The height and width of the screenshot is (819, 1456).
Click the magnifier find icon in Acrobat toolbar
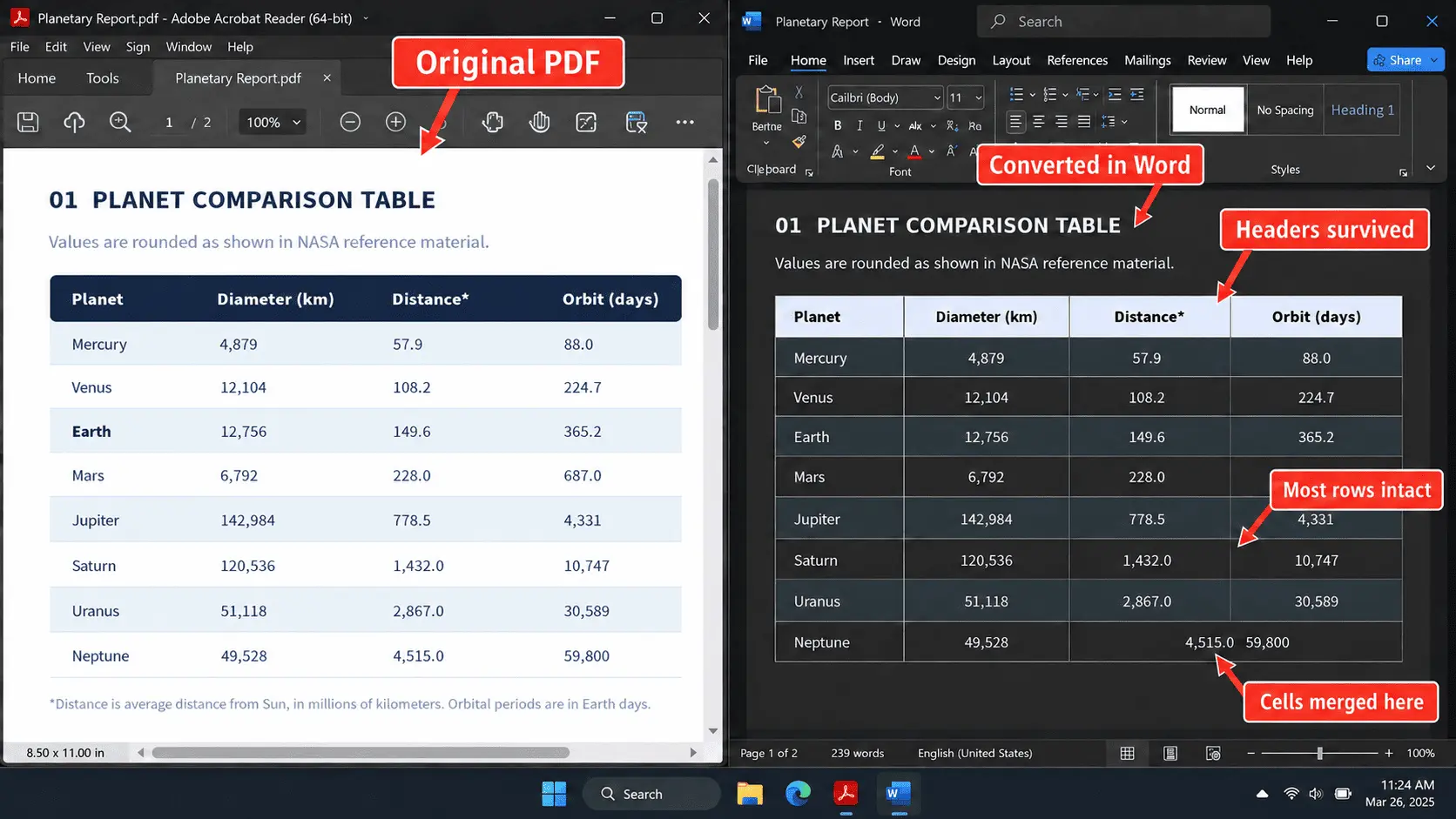coord(120,123)
